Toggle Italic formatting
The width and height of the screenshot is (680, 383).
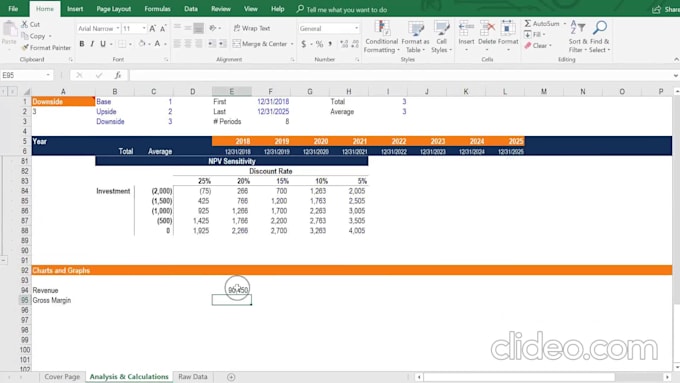coord(92,44)
